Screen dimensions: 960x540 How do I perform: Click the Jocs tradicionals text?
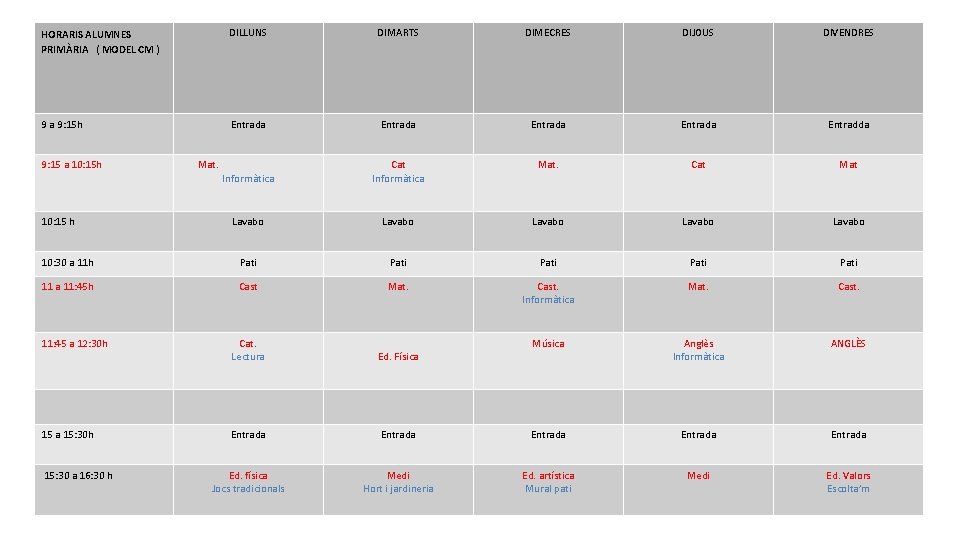[248, 489]
